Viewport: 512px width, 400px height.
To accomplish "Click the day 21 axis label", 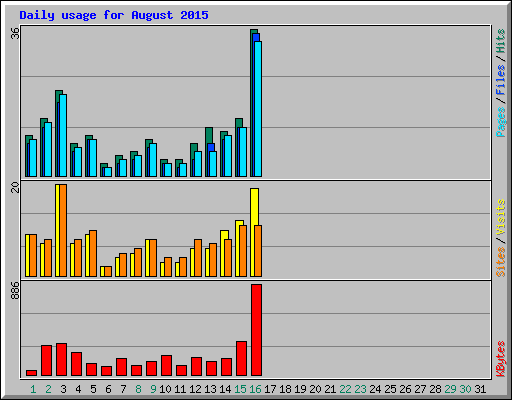I will (330, 389).
